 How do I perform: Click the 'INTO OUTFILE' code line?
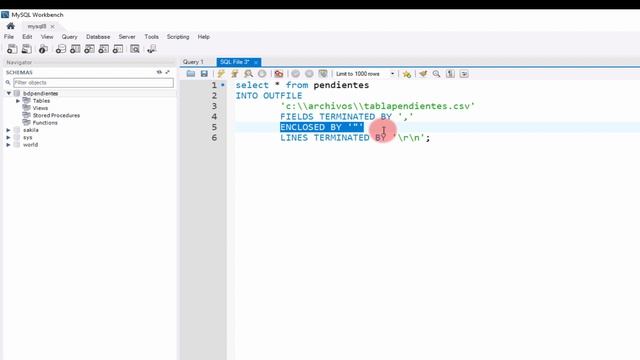click(269, 96)
